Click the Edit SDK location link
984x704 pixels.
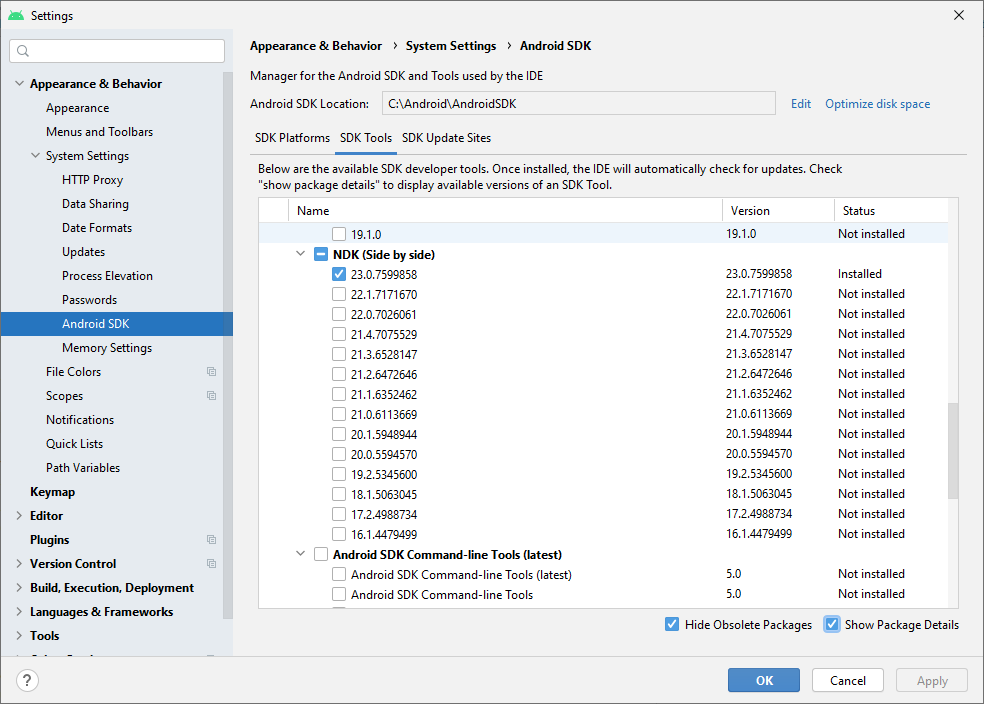tap(801, 104)
